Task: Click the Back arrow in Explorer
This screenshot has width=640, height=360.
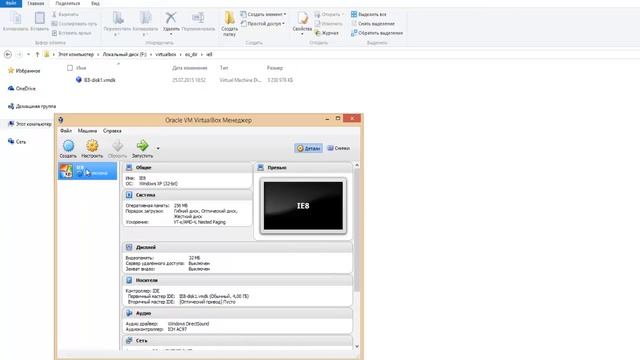Action: tap(7, 54)
